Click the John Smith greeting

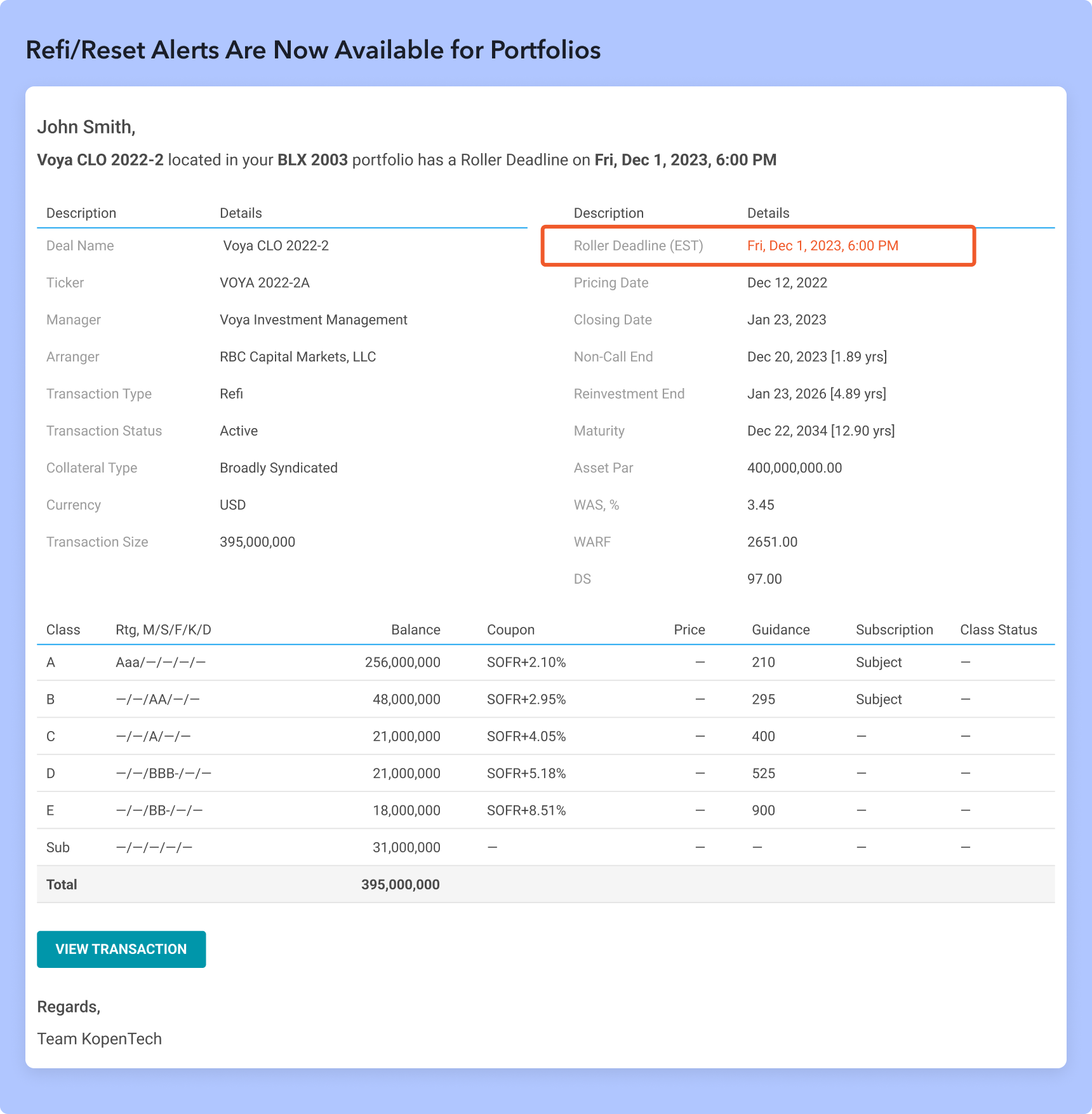pyautogui.click(x=86, y=127)
